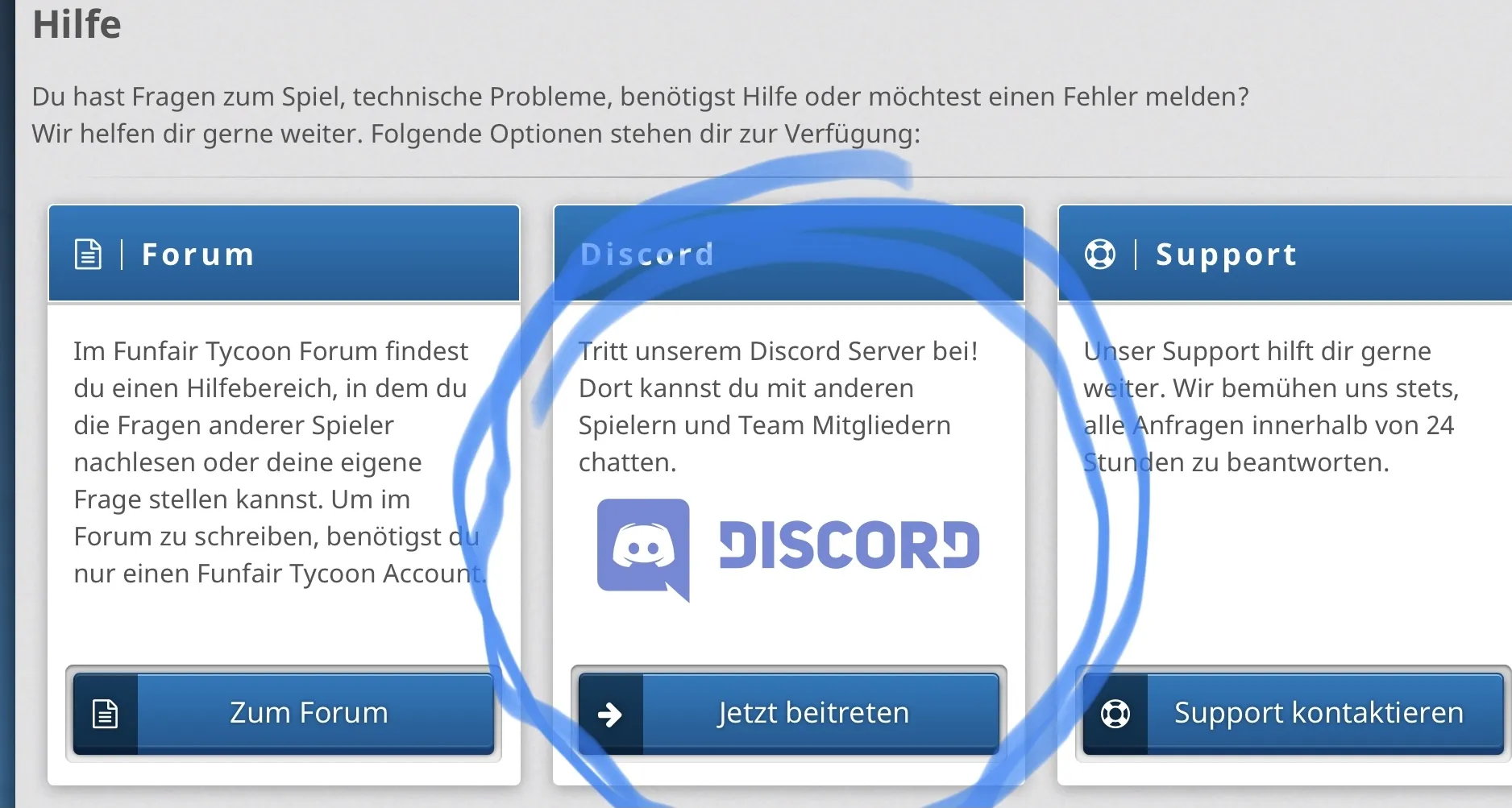The image size is (1512, 808).
Task: Join Discord with Jetzt beitreten button
Action: point(812,713)
